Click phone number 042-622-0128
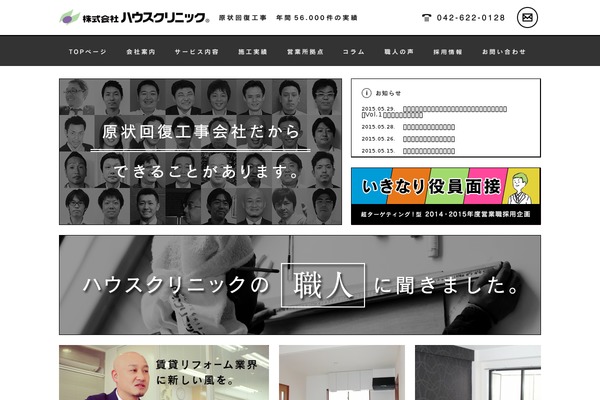Image resolution: width=600 pixels, height=400 pixels. coord(471,18)
